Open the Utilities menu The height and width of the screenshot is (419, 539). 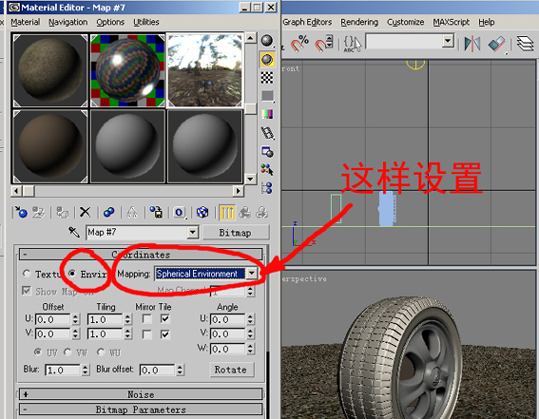point(146,22)
